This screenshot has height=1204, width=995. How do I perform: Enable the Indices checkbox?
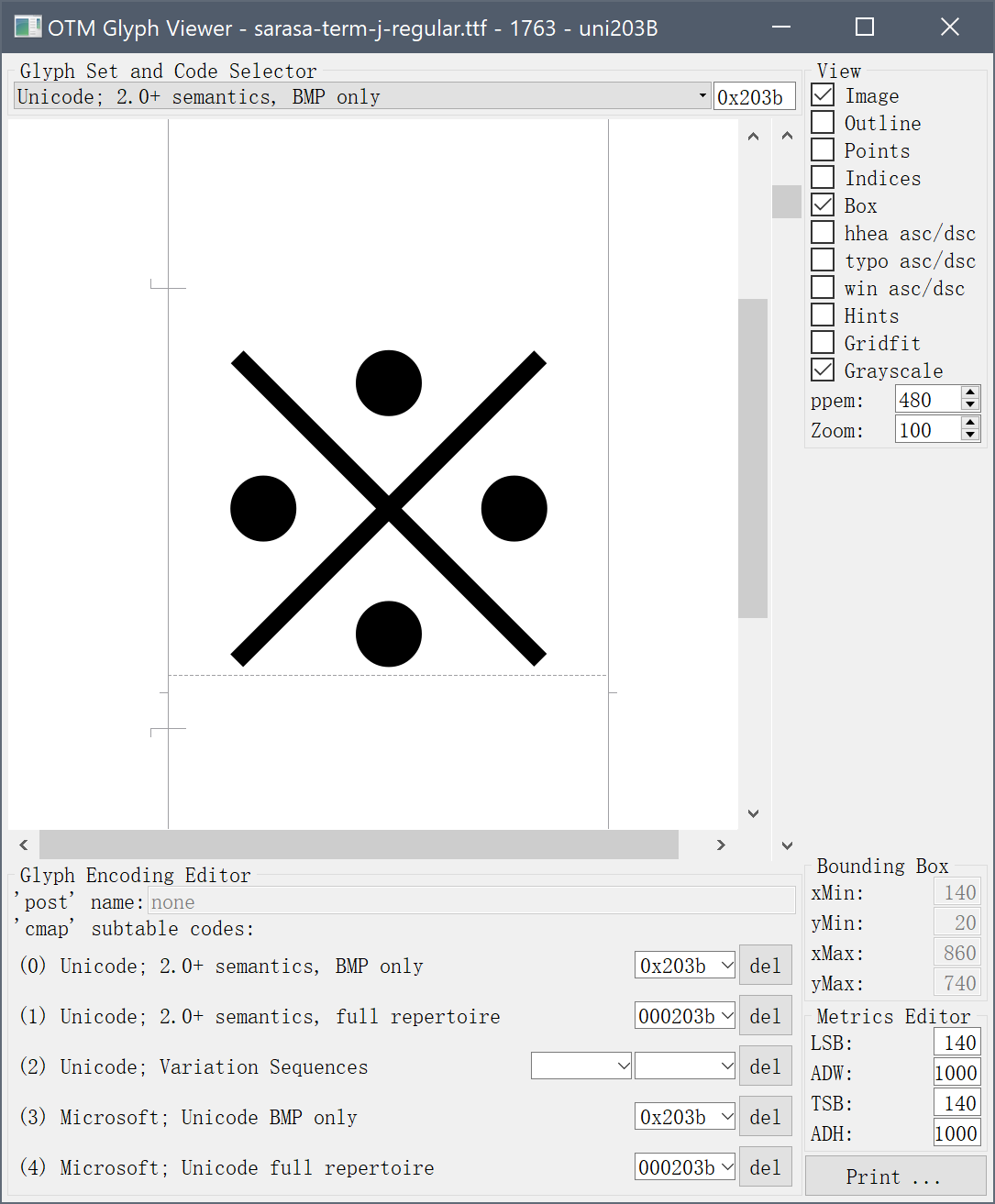pyautogui.click(x=823, y=177)
